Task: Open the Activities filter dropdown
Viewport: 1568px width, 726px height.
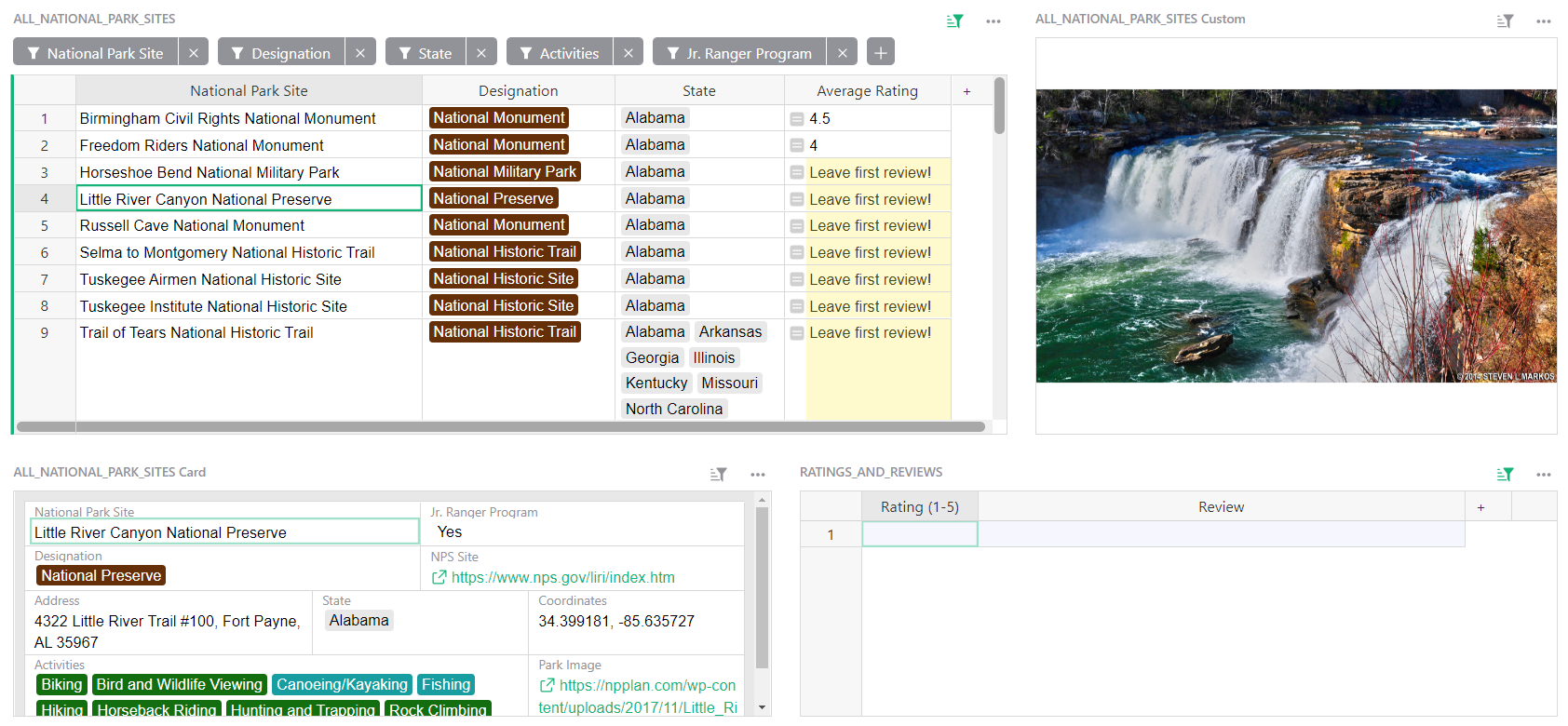Action: (x=560, y=53)
